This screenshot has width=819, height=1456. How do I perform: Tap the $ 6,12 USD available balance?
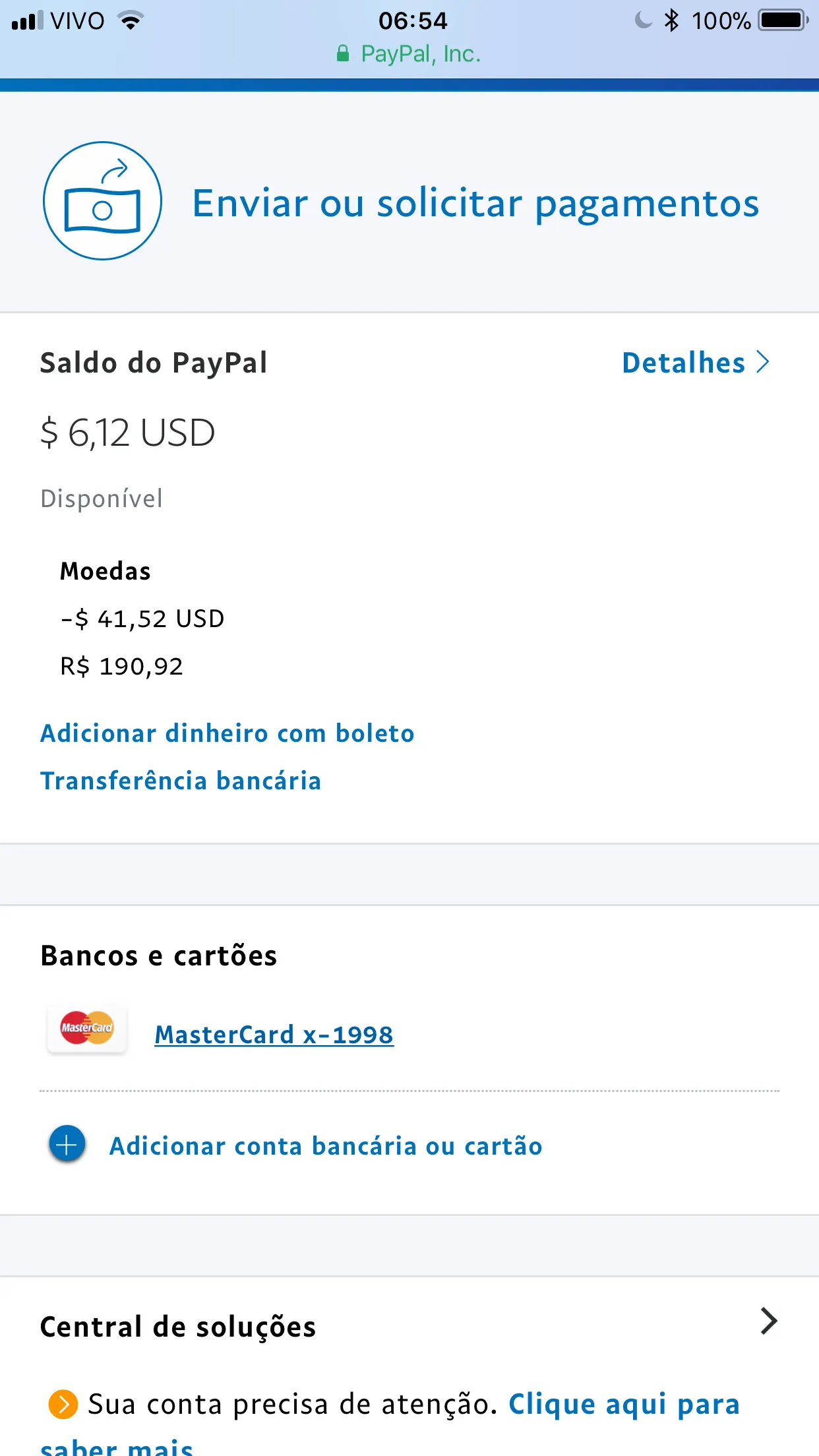click(x=128, y=433)
